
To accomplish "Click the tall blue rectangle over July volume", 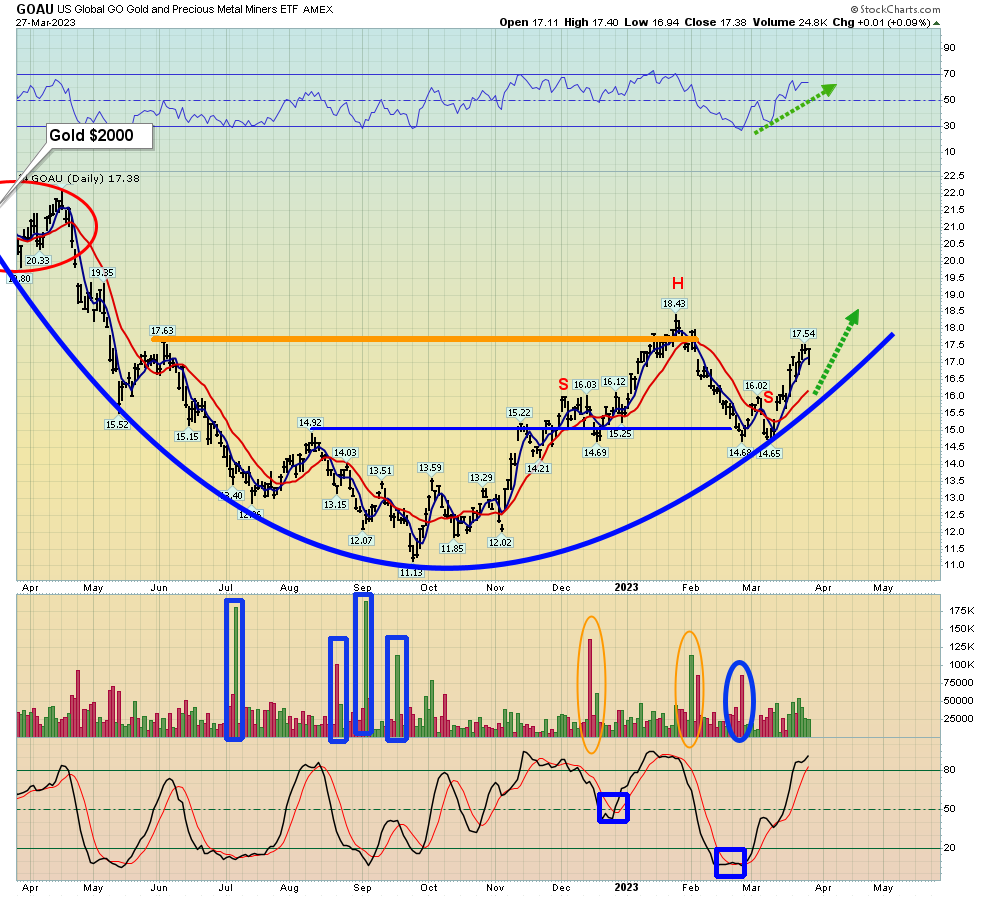I will (x=234, y=668).
